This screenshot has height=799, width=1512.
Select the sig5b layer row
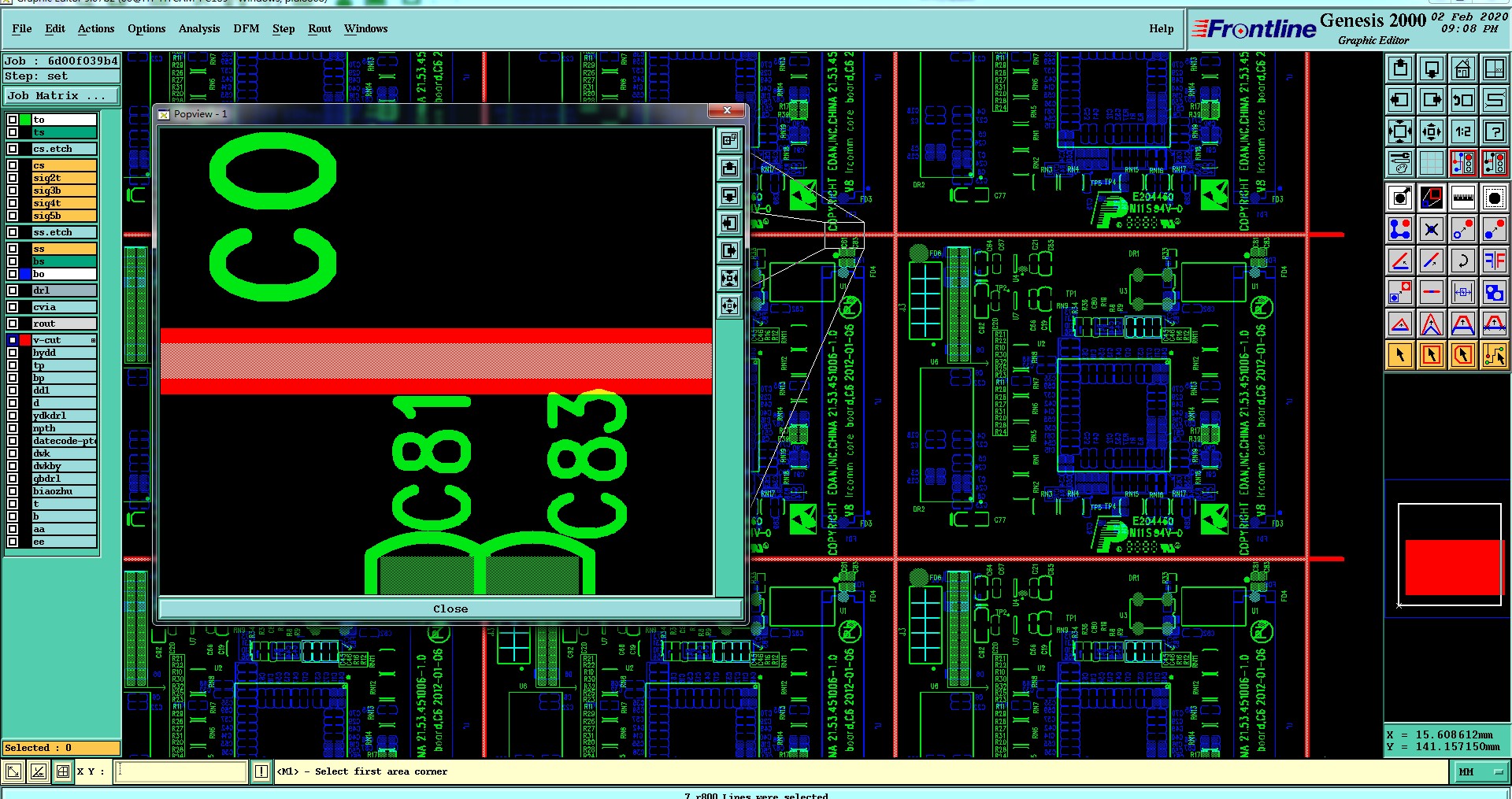[x=64, y=216]
